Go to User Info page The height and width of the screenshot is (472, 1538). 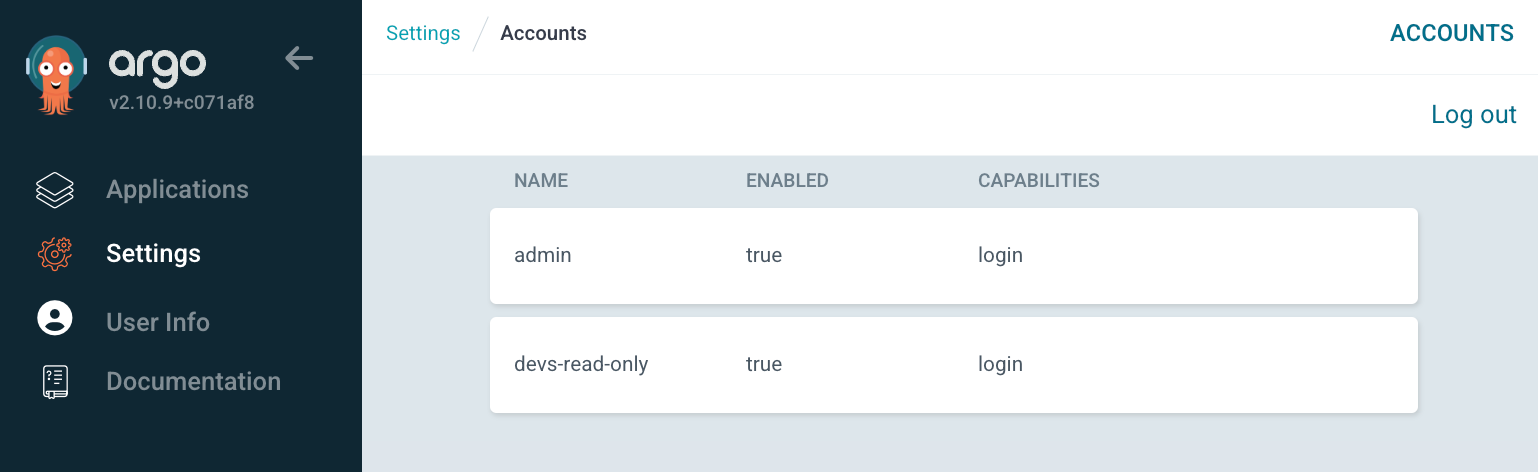point(158,322)
